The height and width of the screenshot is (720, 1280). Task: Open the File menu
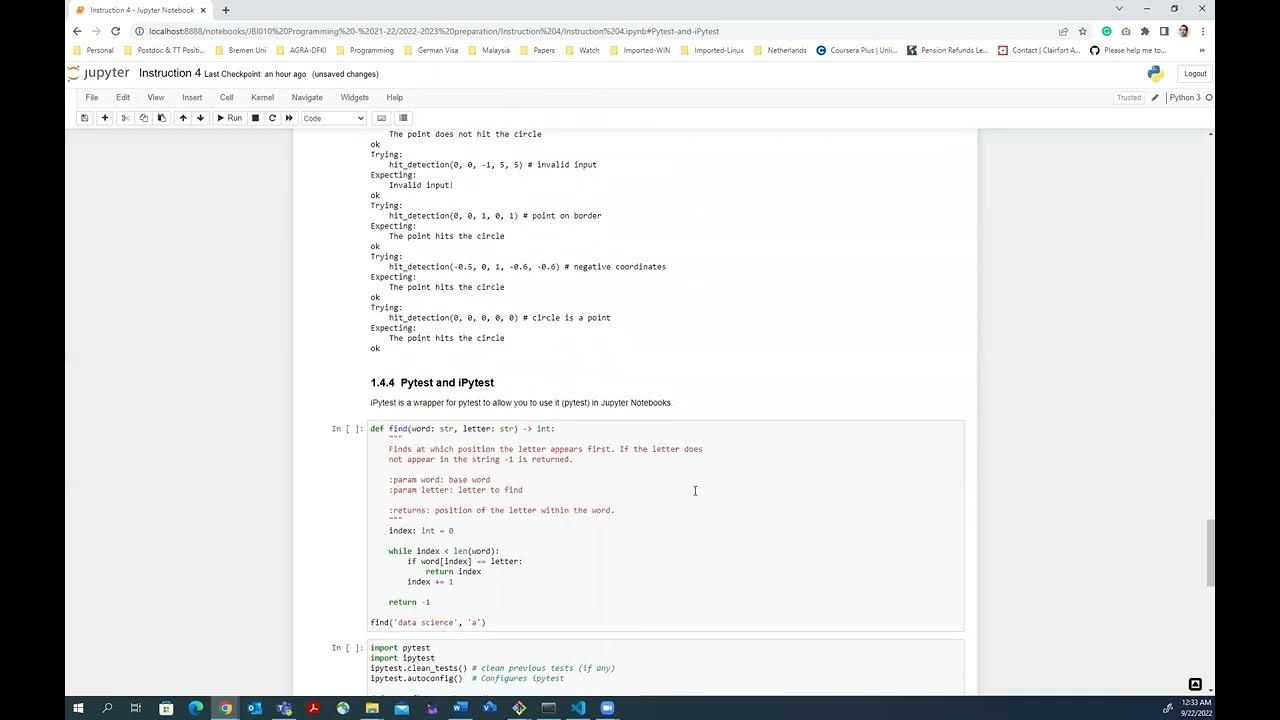click(92, 98)
